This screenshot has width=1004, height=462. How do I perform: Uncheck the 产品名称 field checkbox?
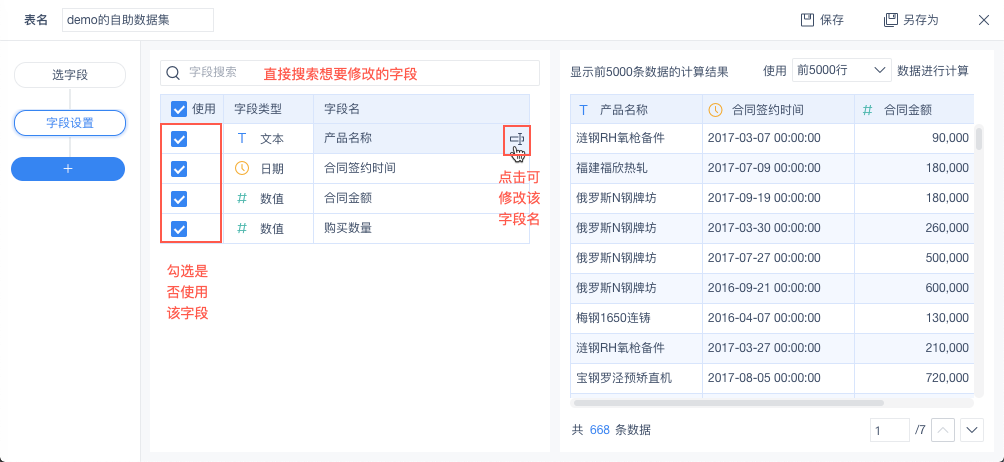(x=179, y=139)
